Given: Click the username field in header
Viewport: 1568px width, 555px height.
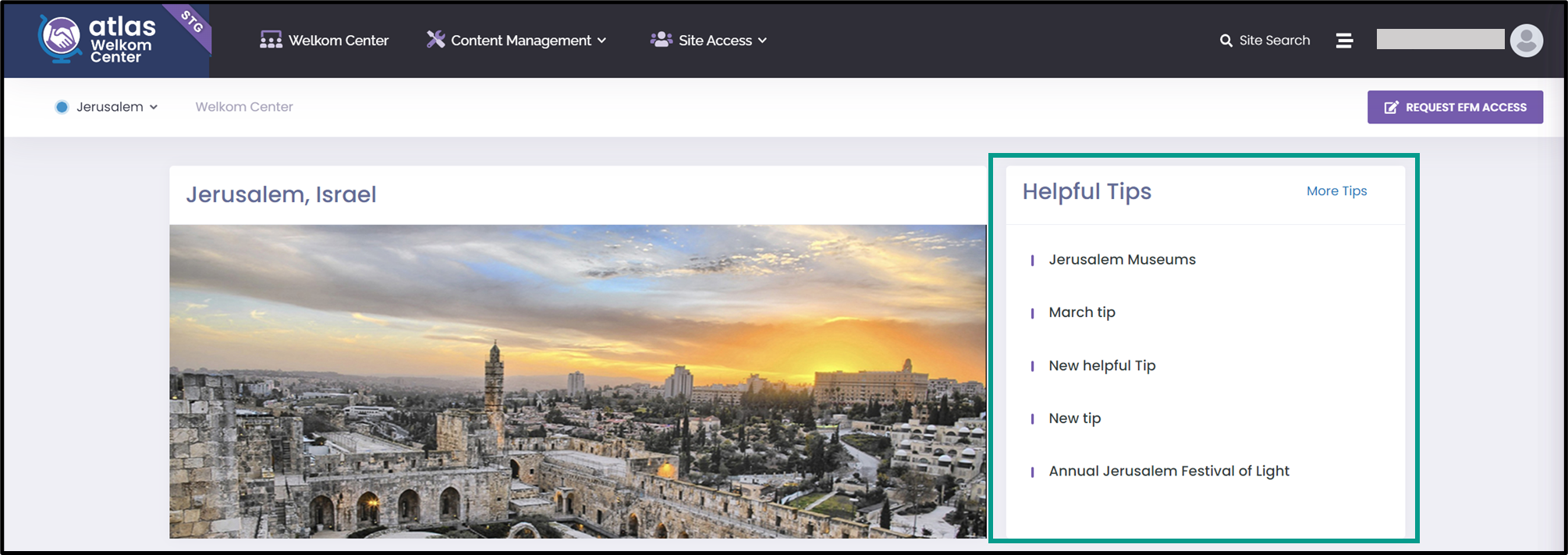Looking at the screenshot, I should point(1440,40).
